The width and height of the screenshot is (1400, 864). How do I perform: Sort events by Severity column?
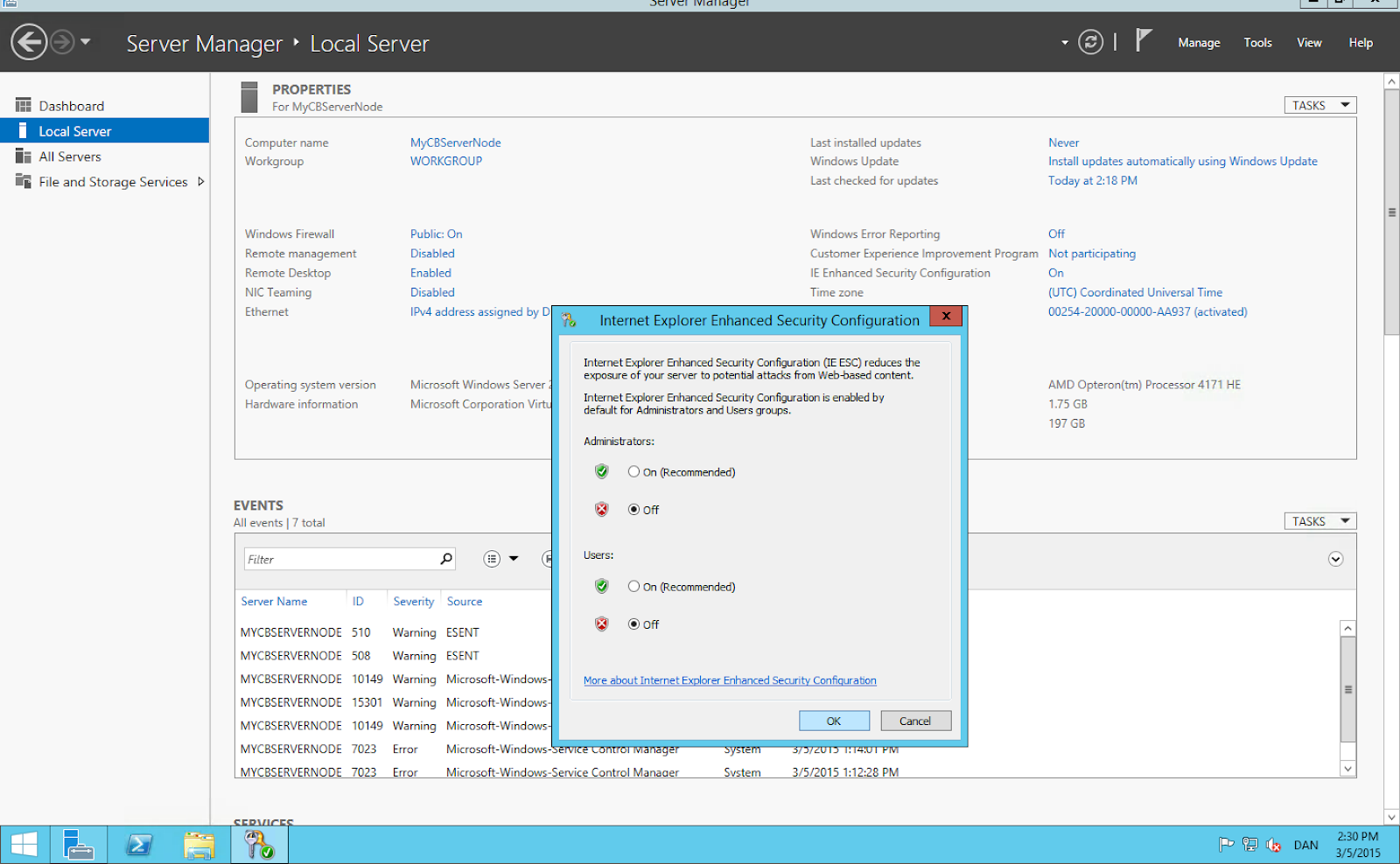[x=413, y=602]
